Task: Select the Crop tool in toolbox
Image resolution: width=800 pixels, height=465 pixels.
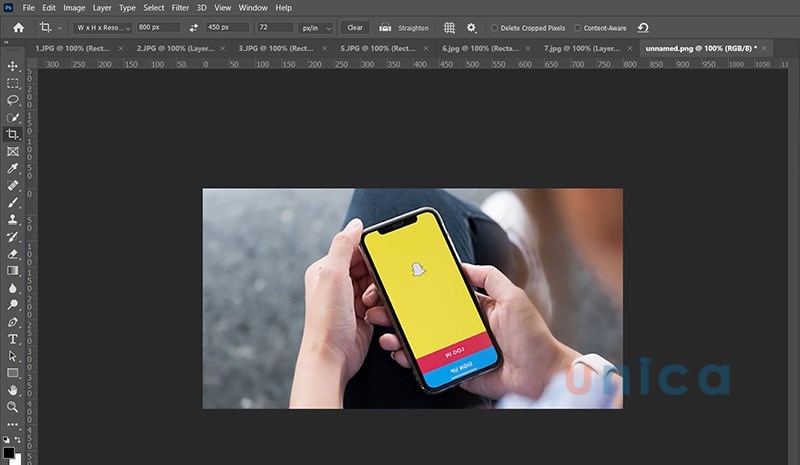Action: [x=13, y=134]
